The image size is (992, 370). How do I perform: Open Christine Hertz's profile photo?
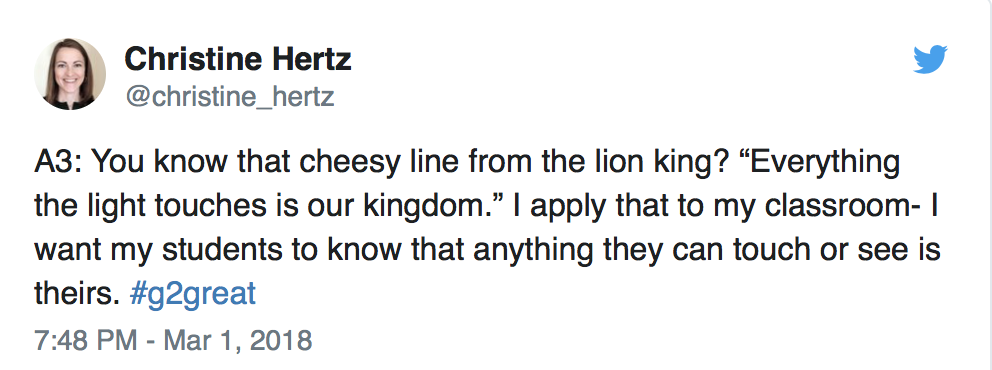click(70, 74)
